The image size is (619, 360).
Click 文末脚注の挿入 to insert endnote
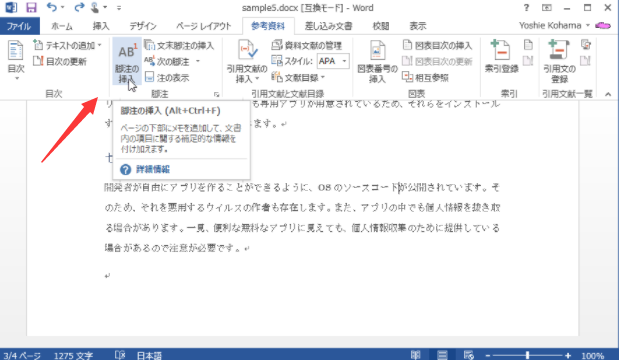click(179, 45)
